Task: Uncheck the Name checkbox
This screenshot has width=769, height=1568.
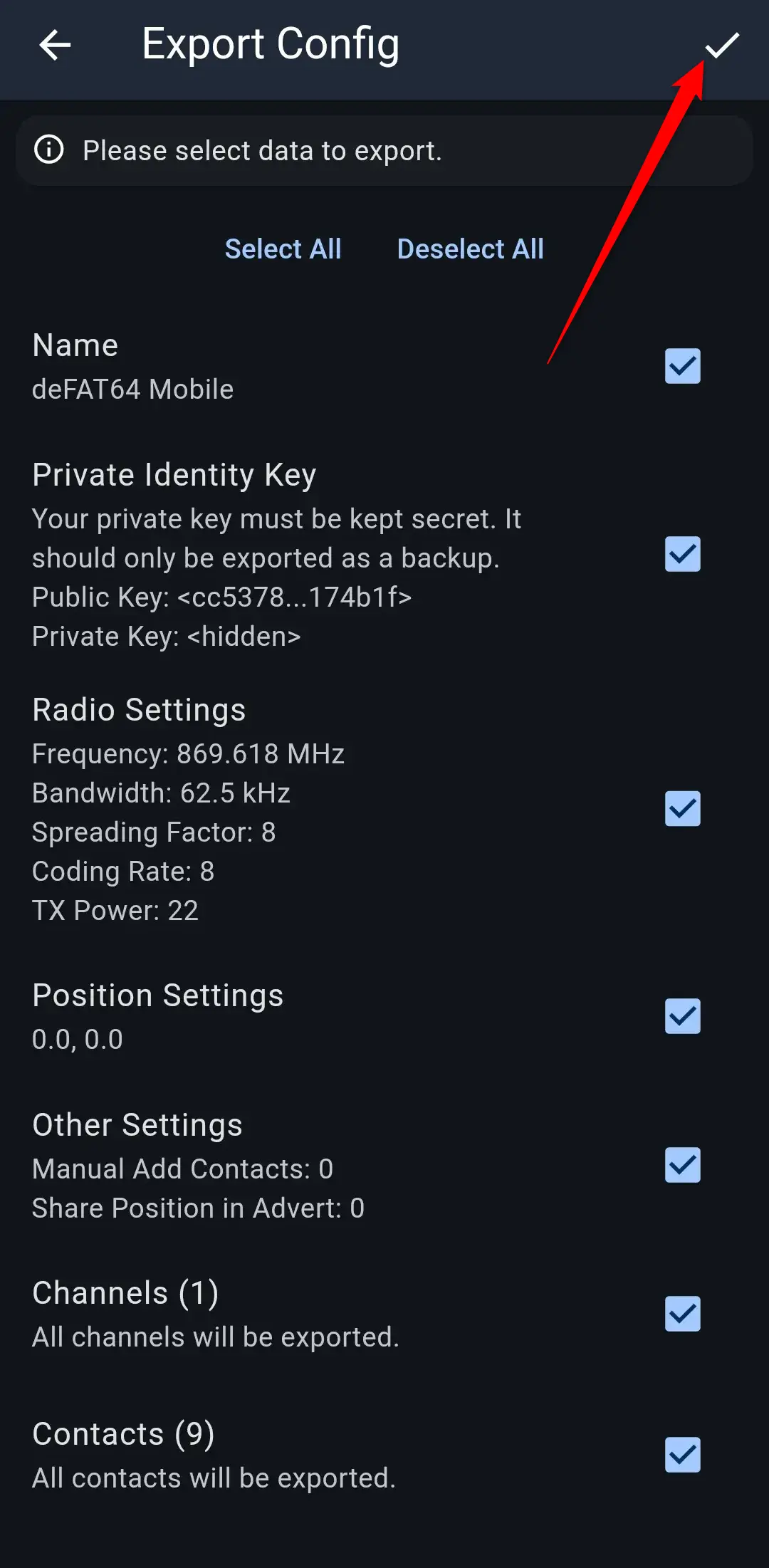Action: click(682, 366)
